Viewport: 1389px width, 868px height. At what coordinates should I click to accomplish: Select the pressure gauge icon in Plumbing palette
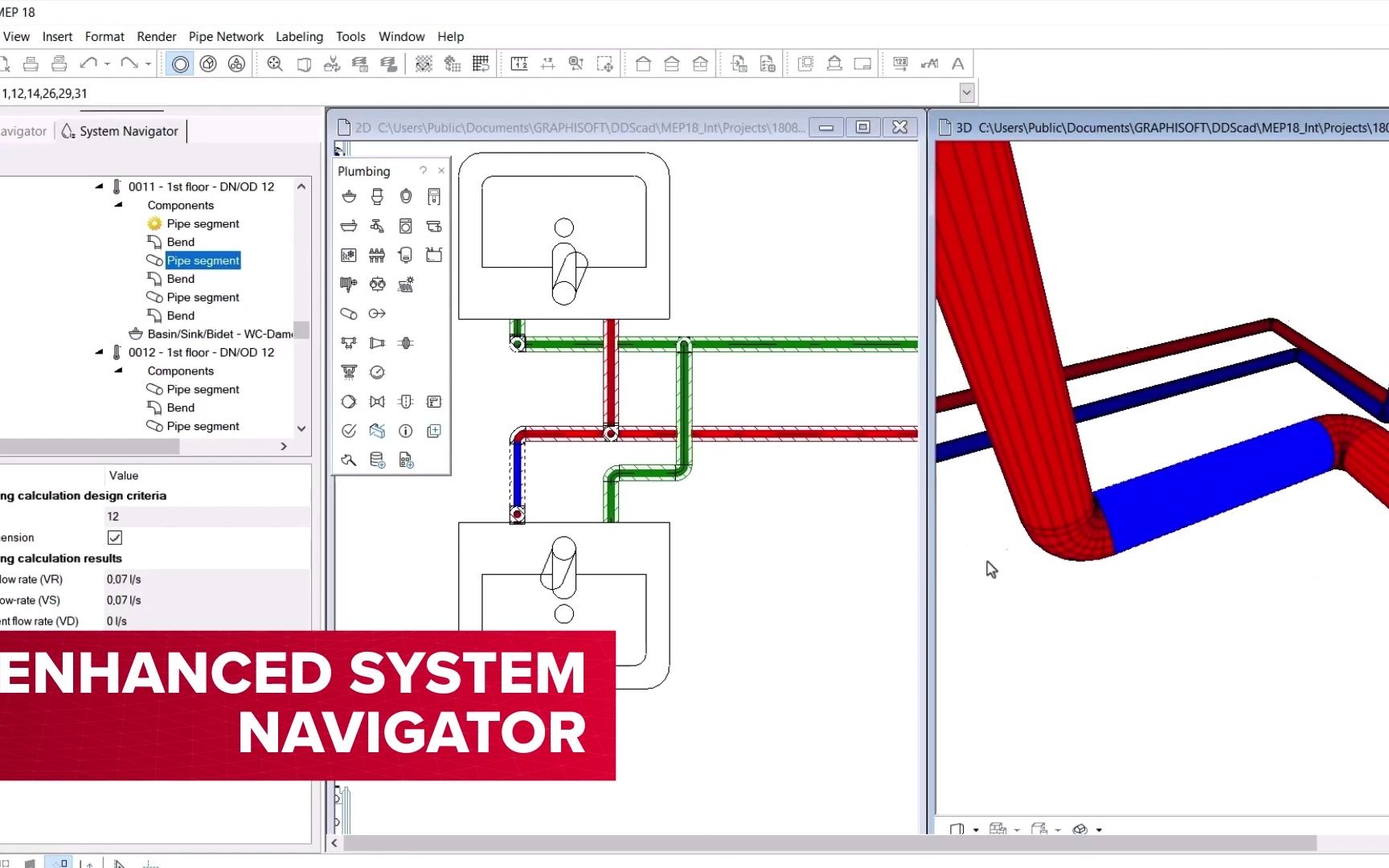(x=377, y=372)
